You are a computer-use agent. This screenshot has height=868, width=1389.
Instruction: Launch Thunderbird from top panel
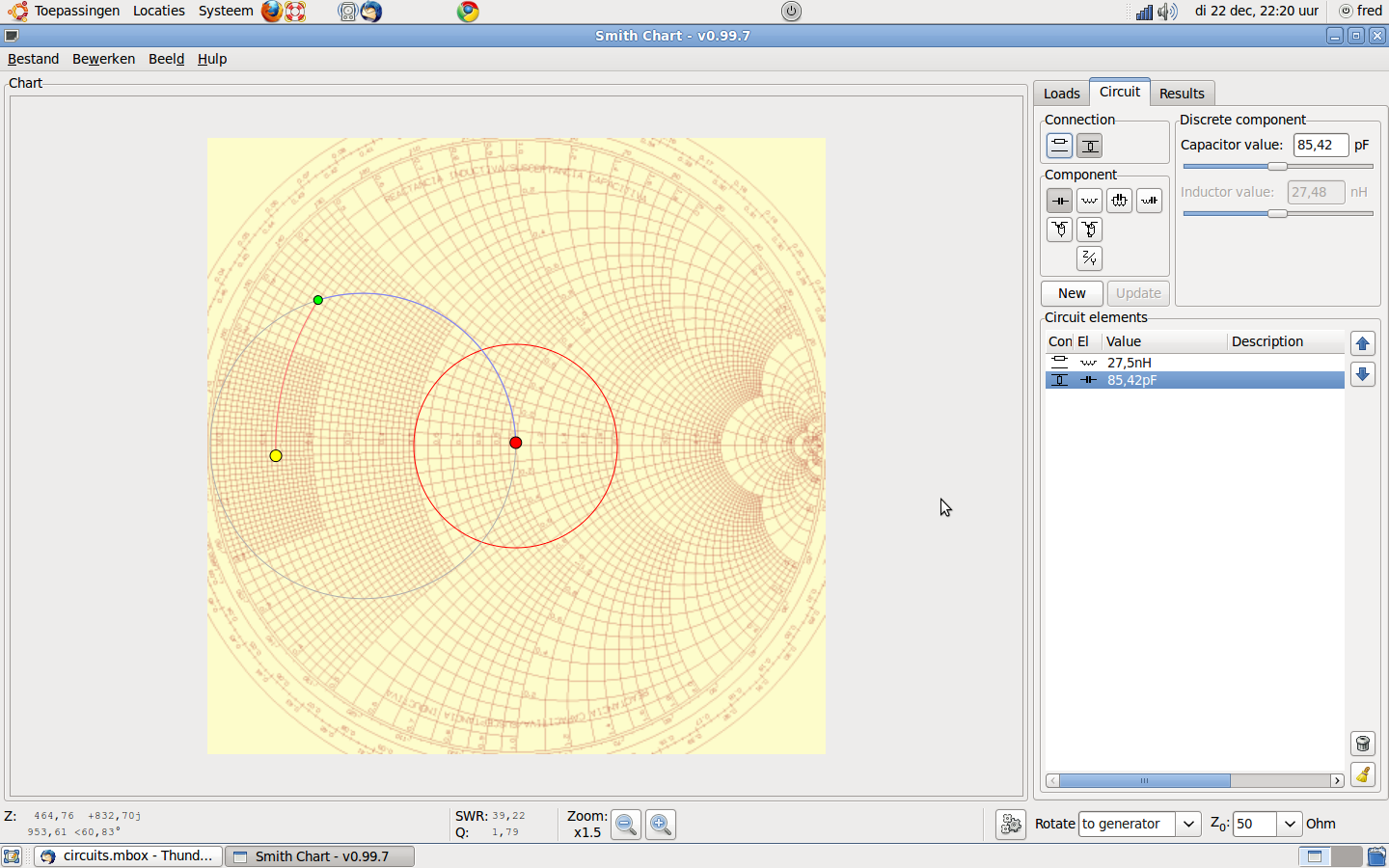371,12
